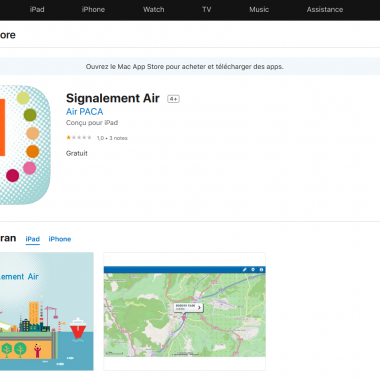Open the Watch menu item
Viewport: 380px width, 380px height.
pos(154,9)
